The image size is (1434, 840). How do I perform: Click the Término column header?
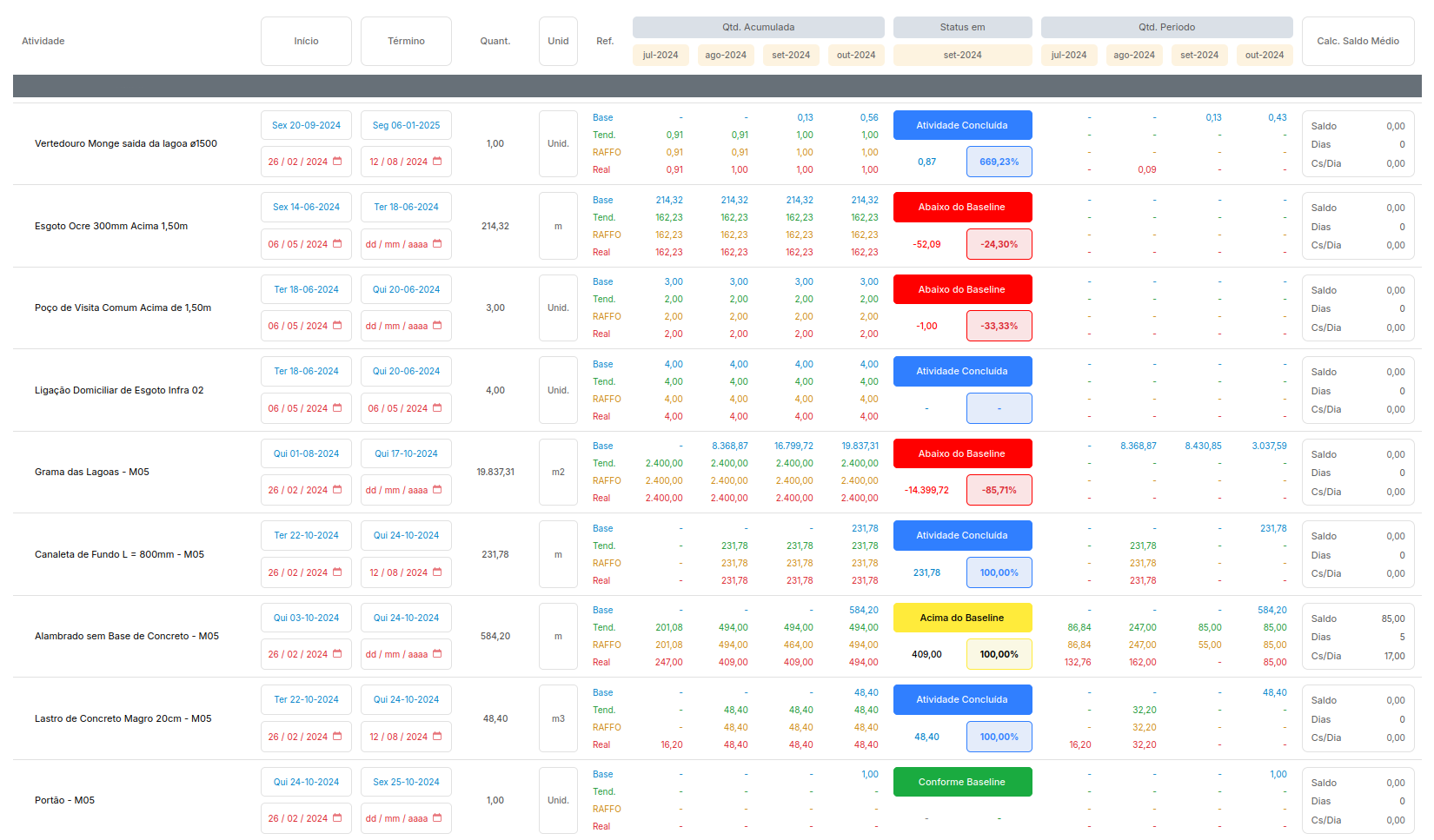(406, 41)
